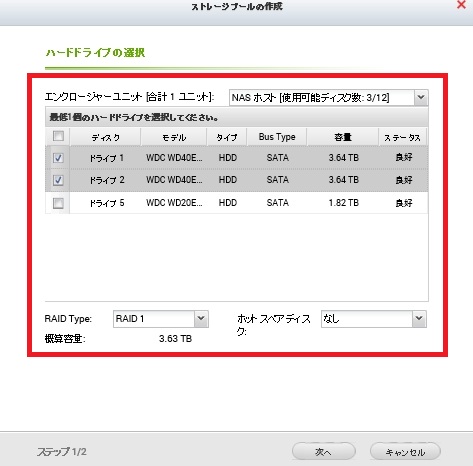Viewport: 473px width, 466px height.
Task: Sort by the ディスク column header
Action: pos(105,137)
